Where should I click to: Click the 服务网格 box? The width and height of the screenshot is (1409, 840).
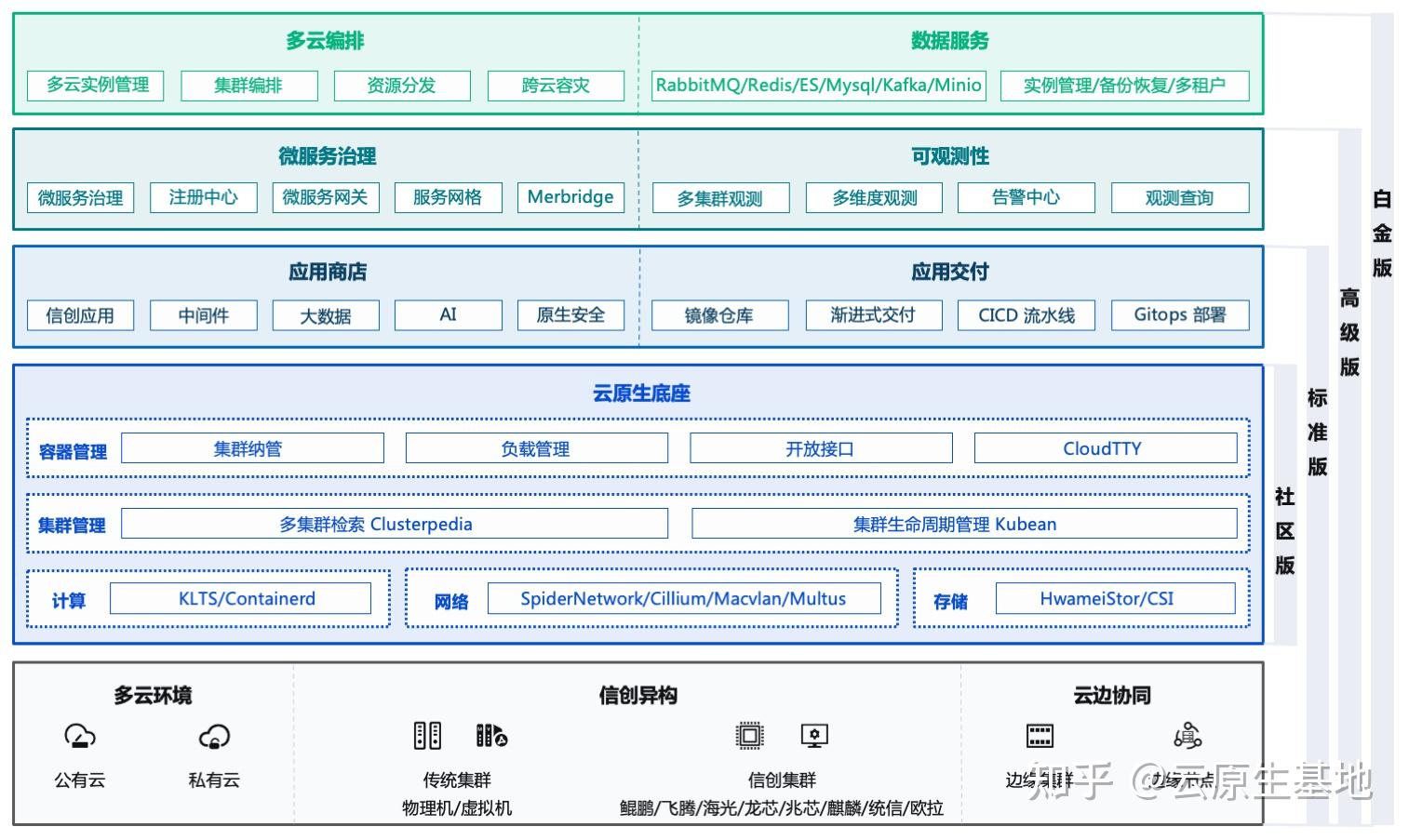pos(448,197)
